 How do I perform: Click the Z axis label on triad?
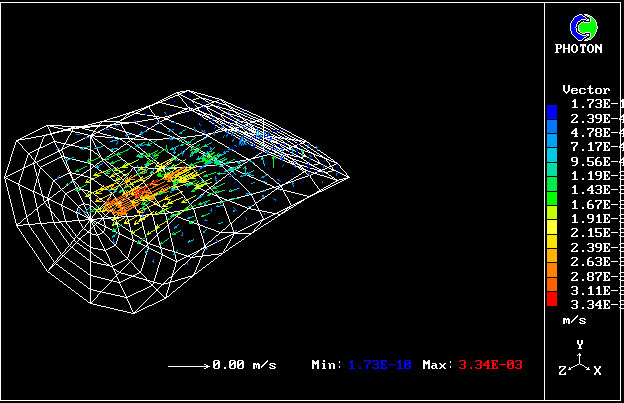562,371
